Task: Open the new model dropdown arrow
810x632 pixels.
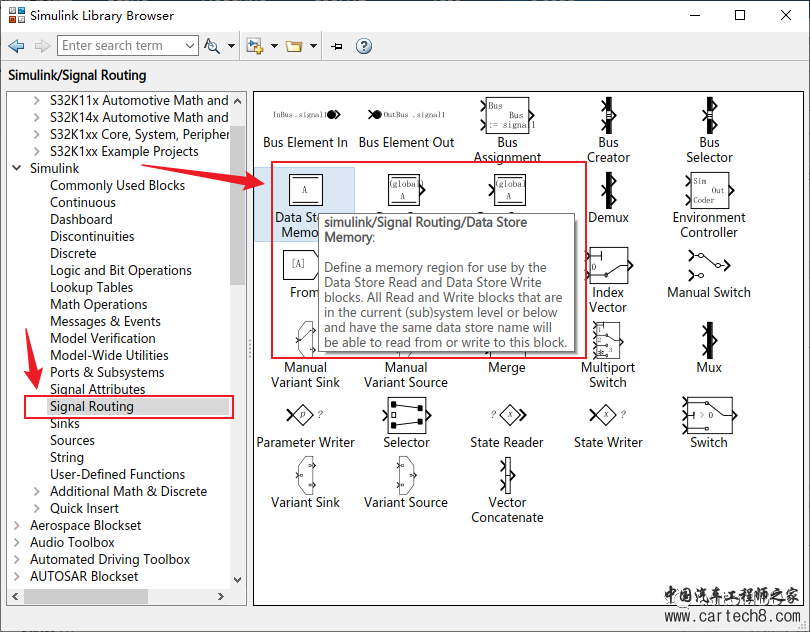Action: click(274, 46)
